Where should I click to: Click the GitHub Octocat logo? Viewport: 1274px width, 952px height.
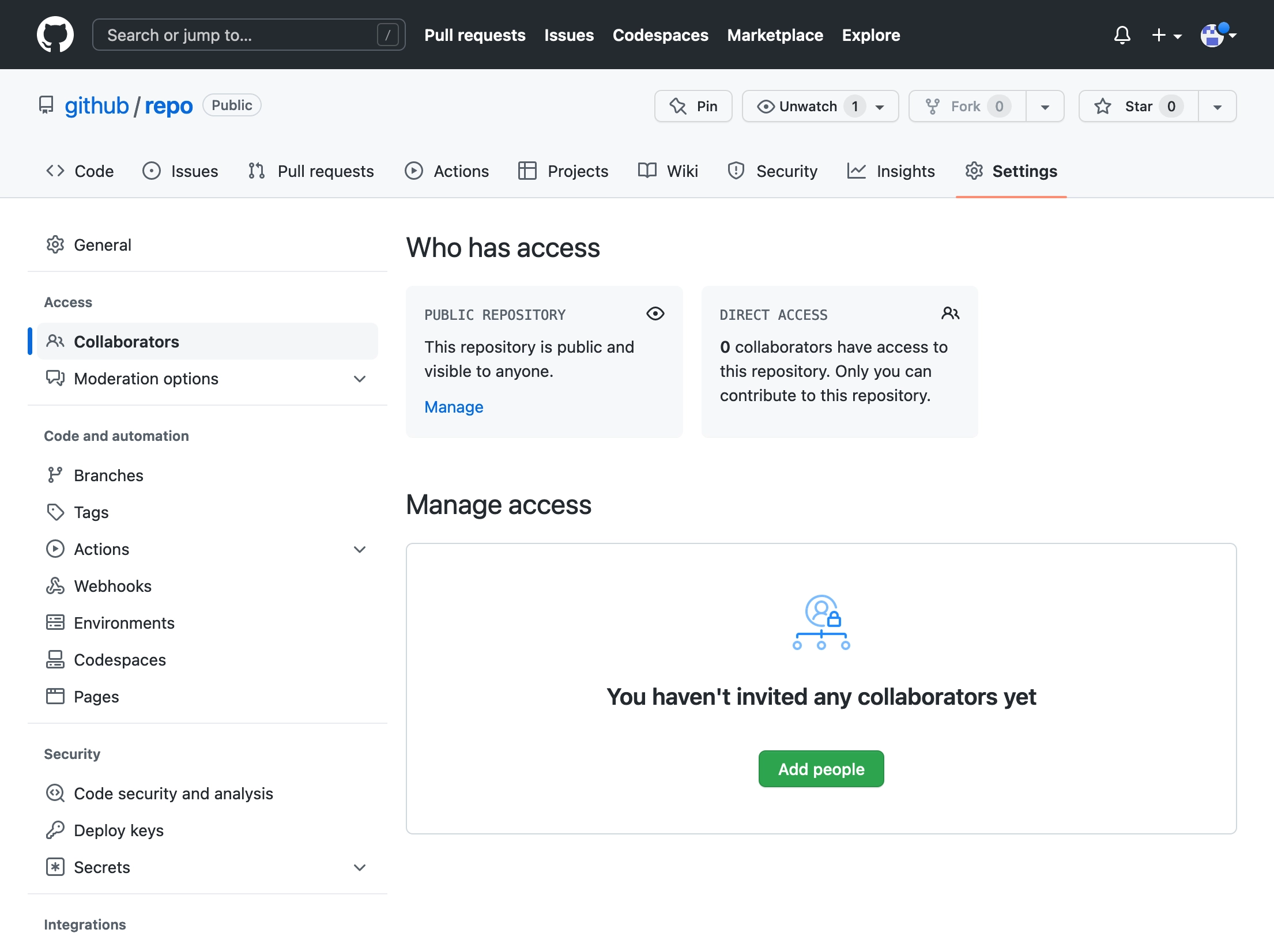[55, 35]
